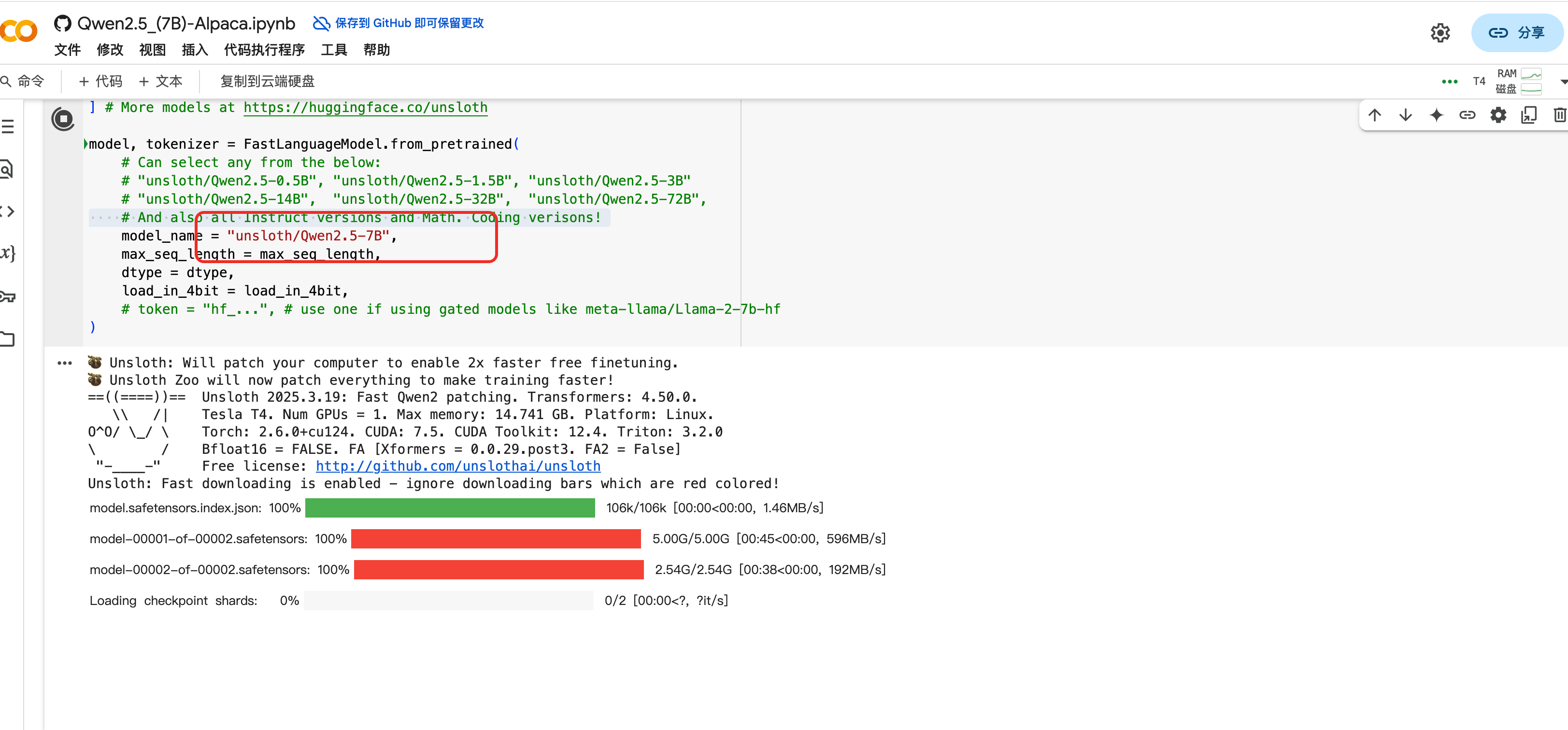The height and width of the screenshot is (730, 1568).
Task: Click the # token = "hf_..." comment line
Action: coord(450,309)
